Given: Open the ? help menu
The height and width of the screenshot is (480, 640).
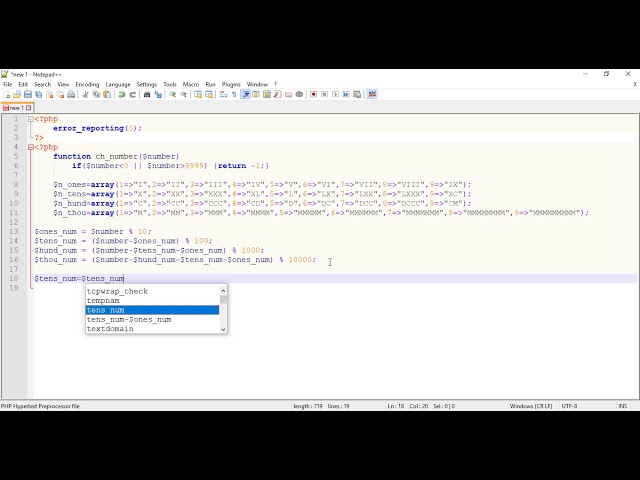Looking at the screenshot, I should point(276,84).
